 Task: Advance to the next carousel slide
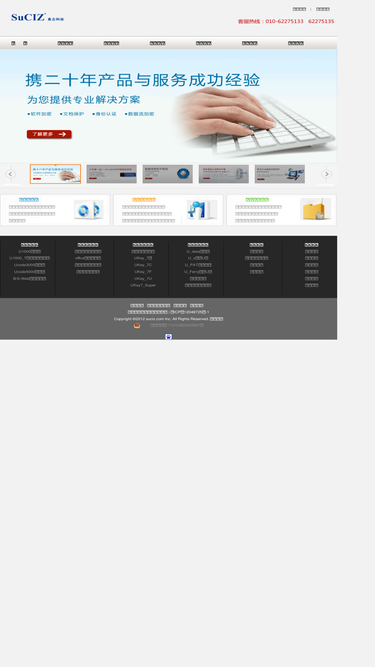326,174
